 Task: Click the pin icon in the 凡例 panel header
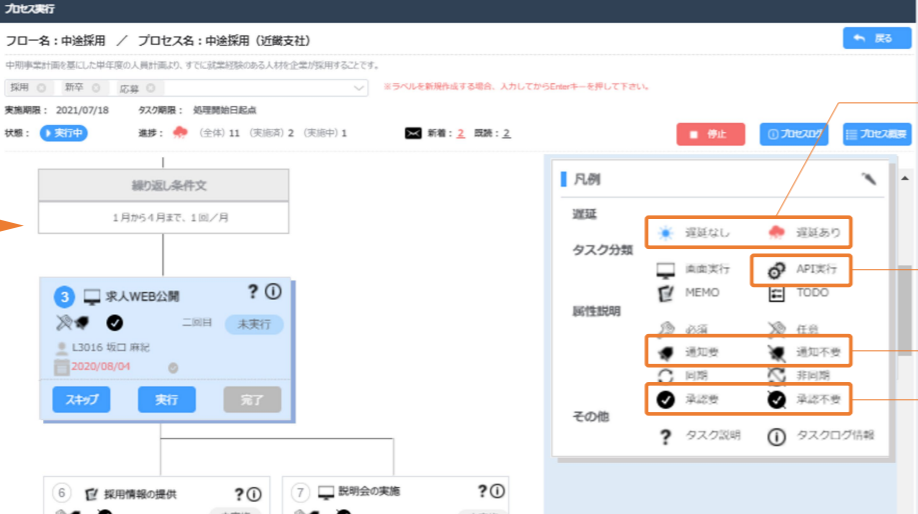(868, 179)
